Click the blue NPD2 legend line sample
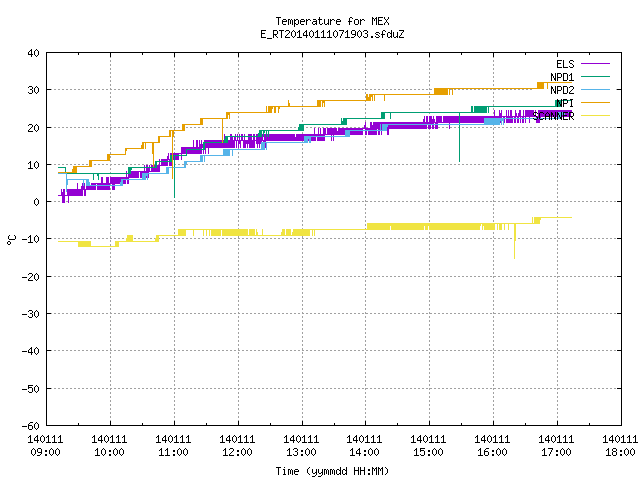Screen dimensions: 640x480 595,89
